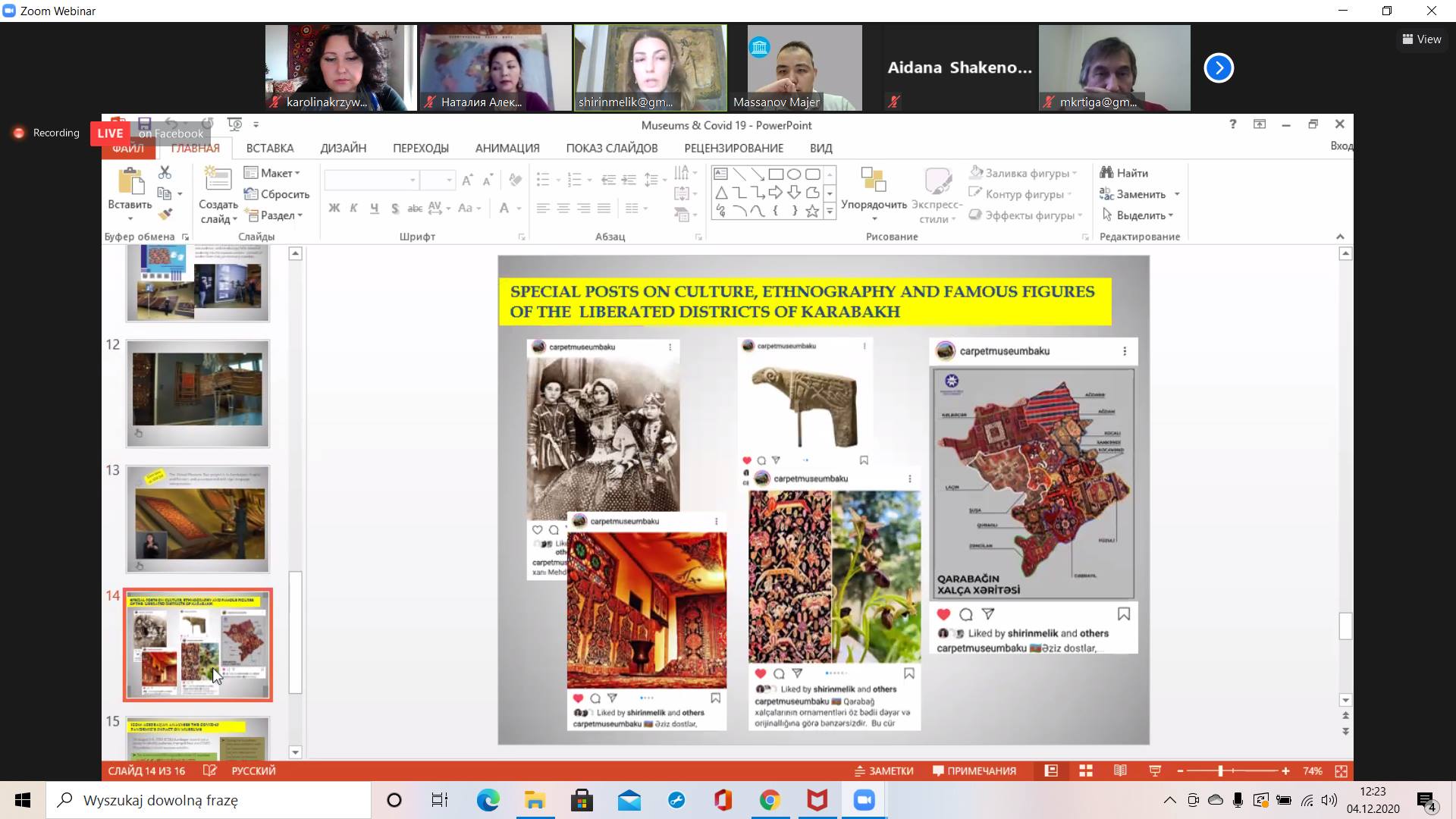The image size is (1456, 819).
Task: Switch to Reading view icon
Action: [1120, 770]
